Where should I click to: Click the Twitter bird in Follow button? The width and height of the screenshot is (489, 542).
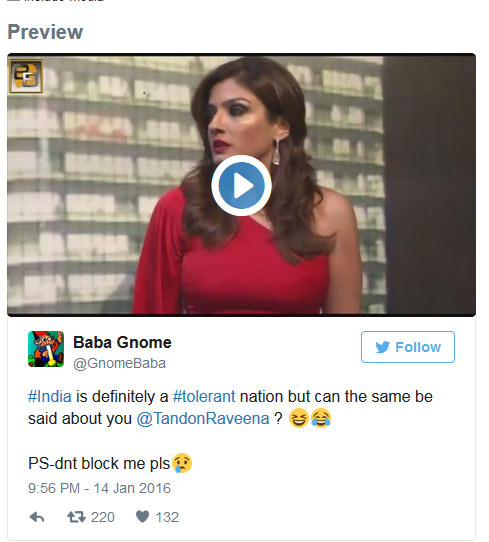tap(383, 347)
